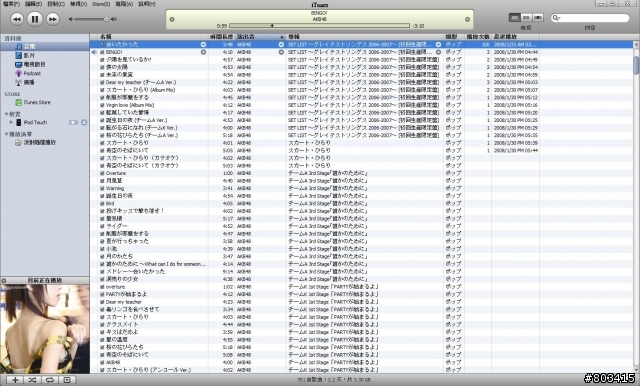Uncheck the Overture song checkbox
640x386 pixels.
(x=102, y=173)
